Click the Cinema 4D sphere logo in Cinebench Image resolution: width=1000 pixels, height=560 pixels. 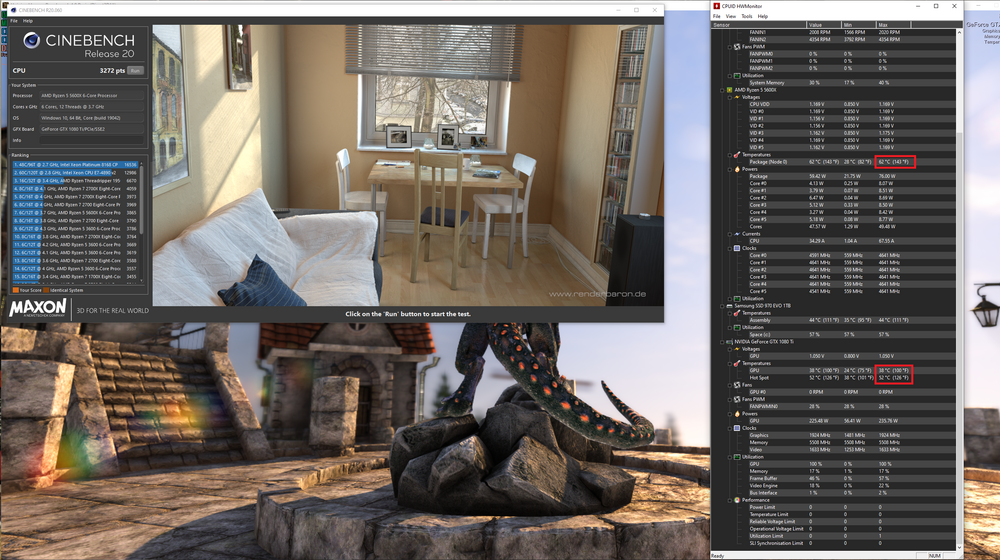coord(31,41)
